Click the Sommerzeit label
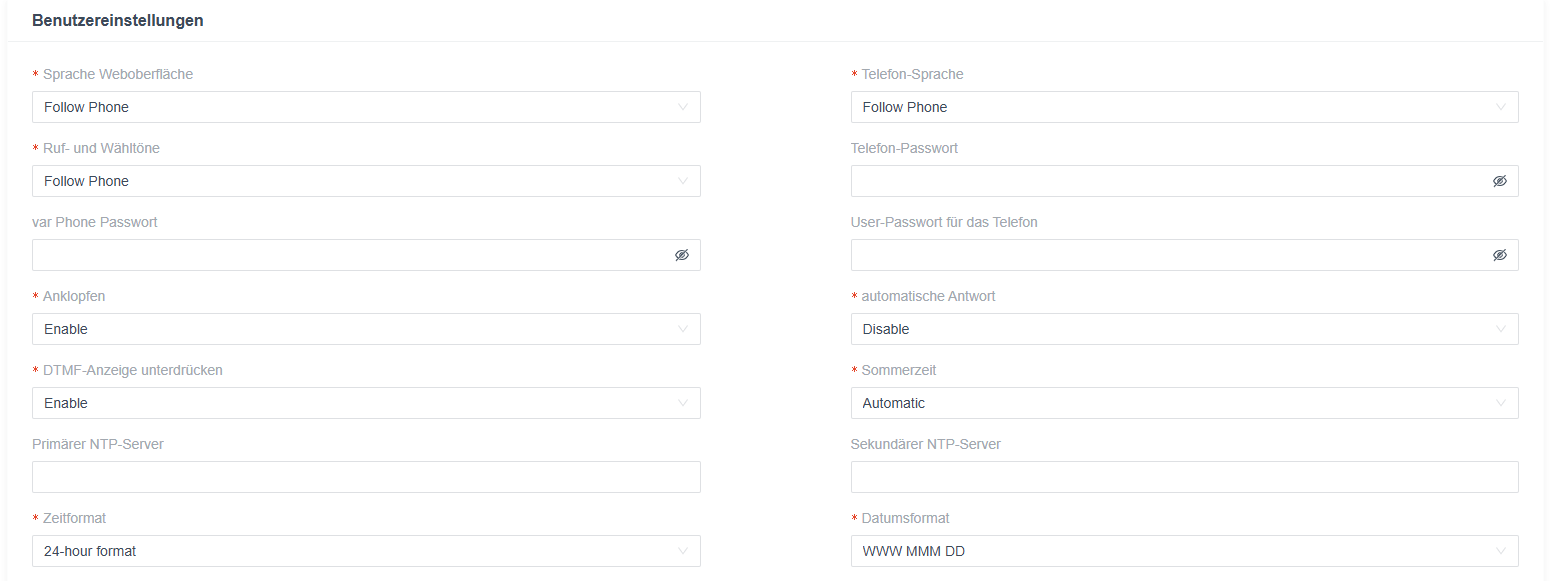Image resolution: width=1568 pixels, height=581 pixels. point(899,370)
